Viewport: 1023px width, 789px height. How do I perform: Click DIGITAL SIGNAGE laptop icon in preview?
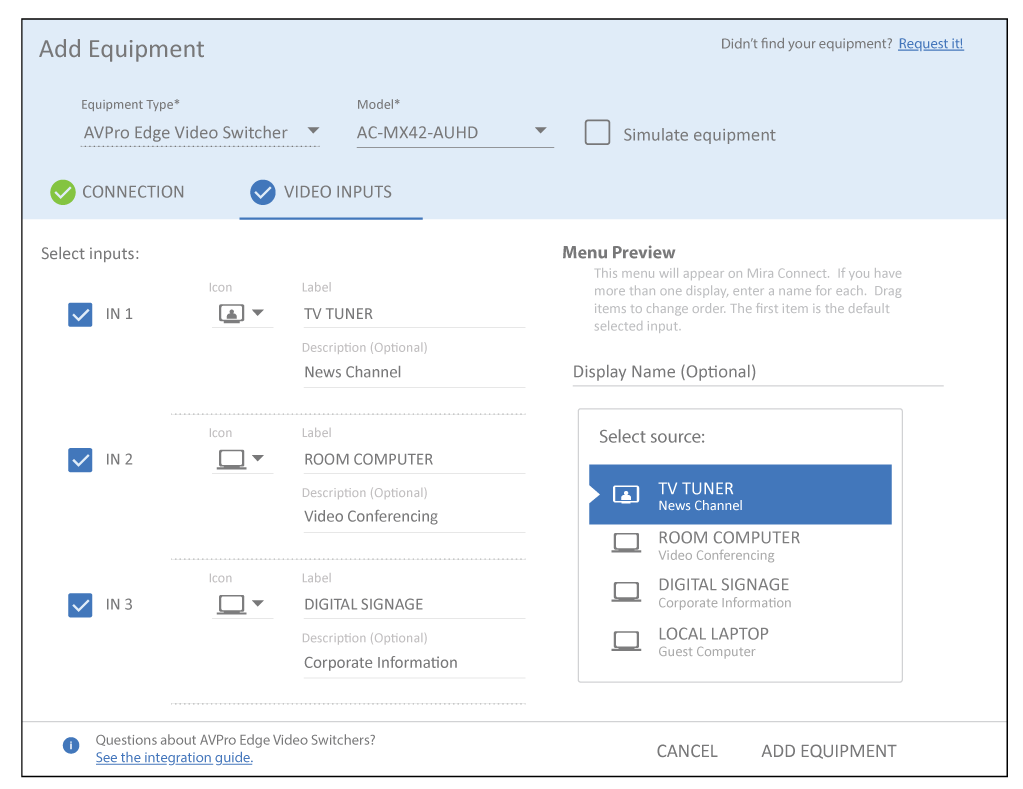coord(626,592)
